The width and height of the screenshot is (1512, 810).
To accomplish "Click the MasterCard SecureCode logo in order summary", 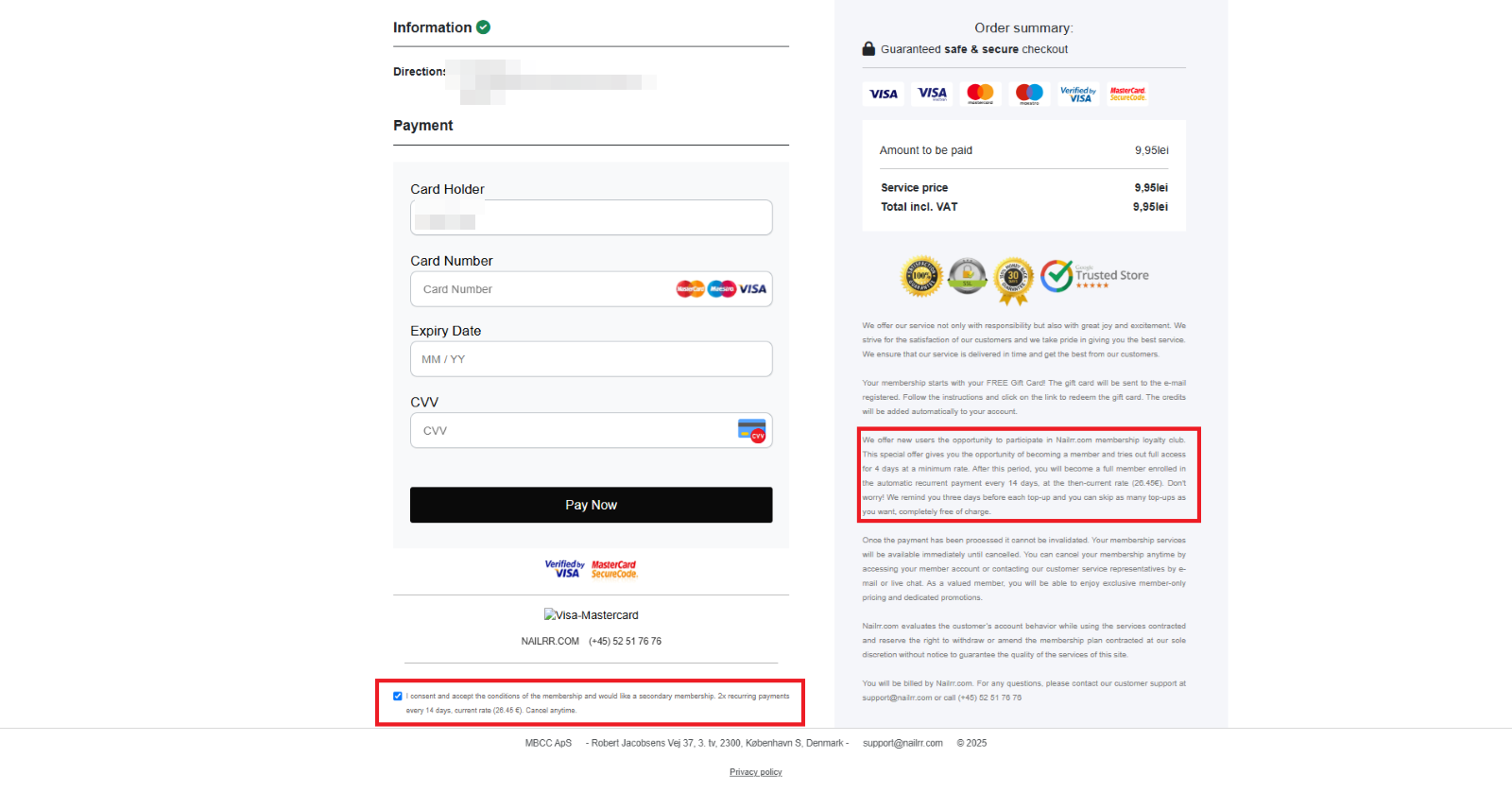I will (x=1127, y=94).
